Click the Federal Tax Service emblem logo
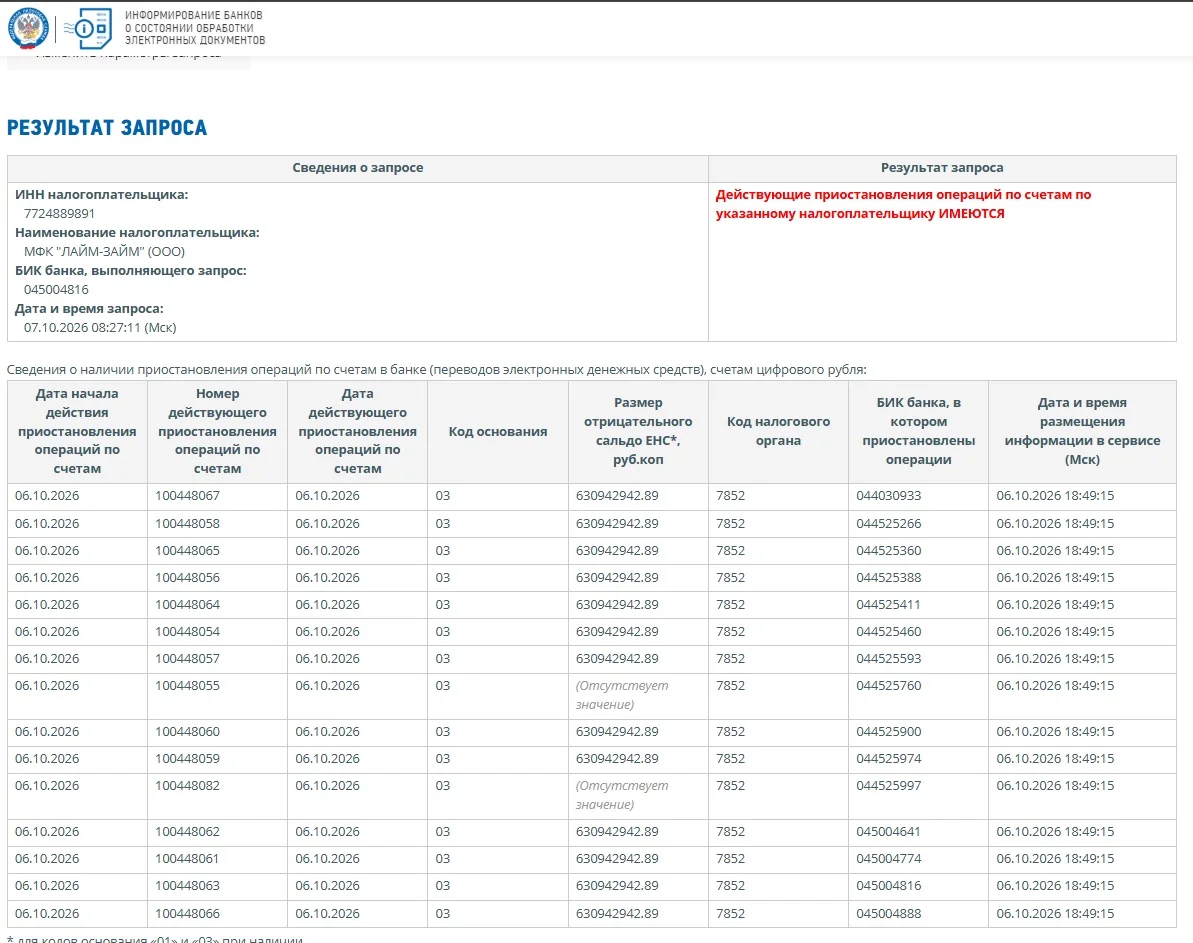The height and width of the screenshot is (943, 1193). click(28, 28)
